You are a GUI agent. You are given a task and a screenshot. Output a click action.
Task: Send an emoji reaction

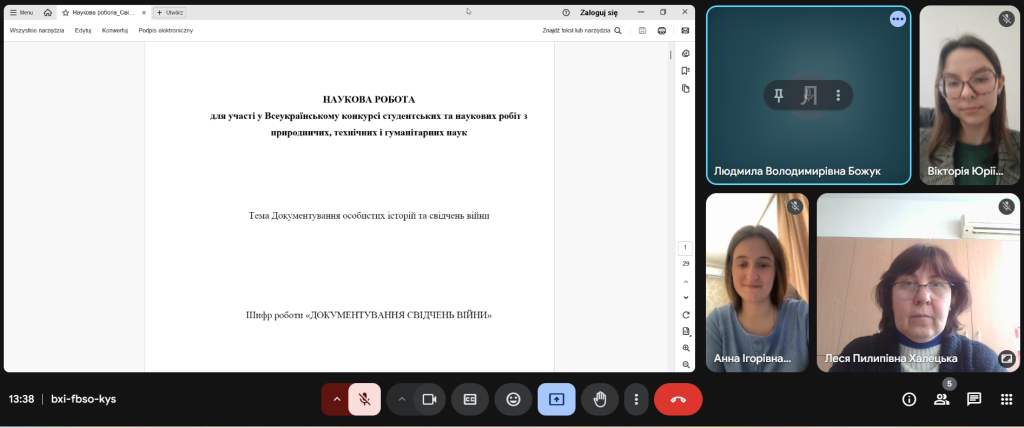pyautogui.click(x=513, y=399)
